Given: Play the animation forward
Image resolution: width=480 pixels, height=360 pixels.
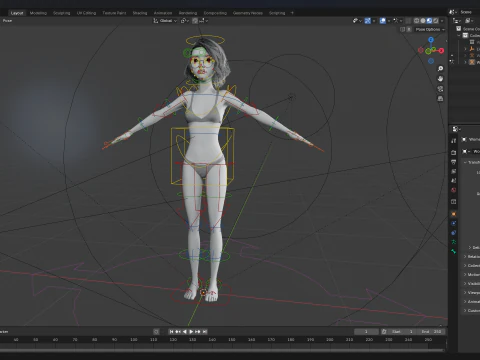Looking at the screenshot, I should 191,332.
